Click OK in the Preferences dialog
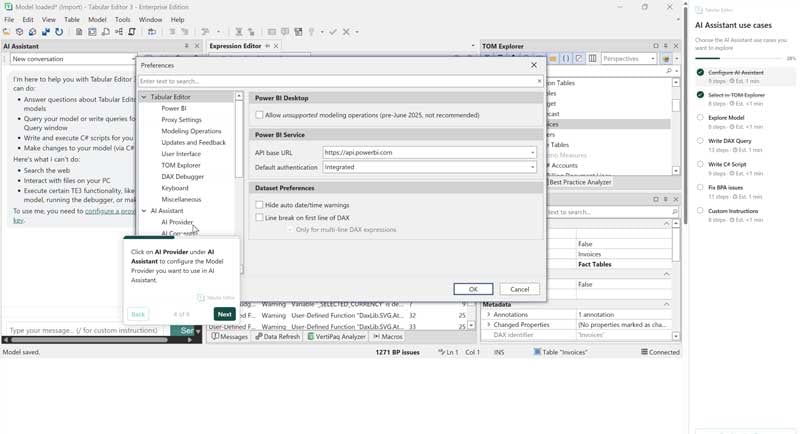This screenshot has height=434, width=800. click(x=473, y=289)
